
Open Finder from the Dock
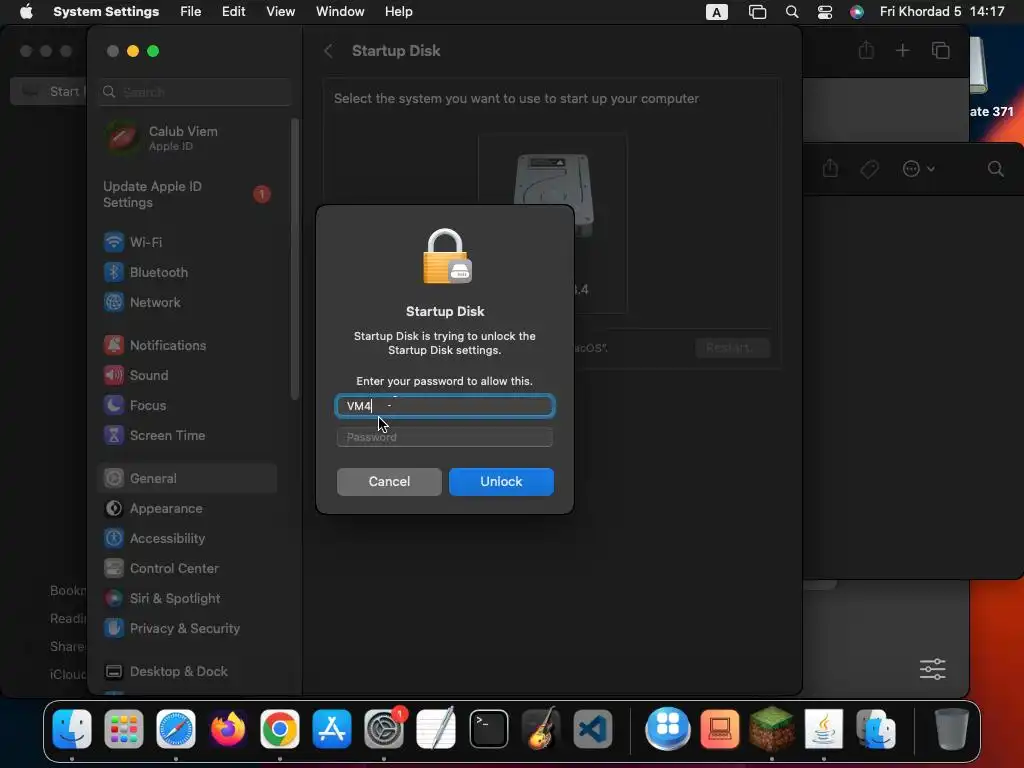coord(72,728)
